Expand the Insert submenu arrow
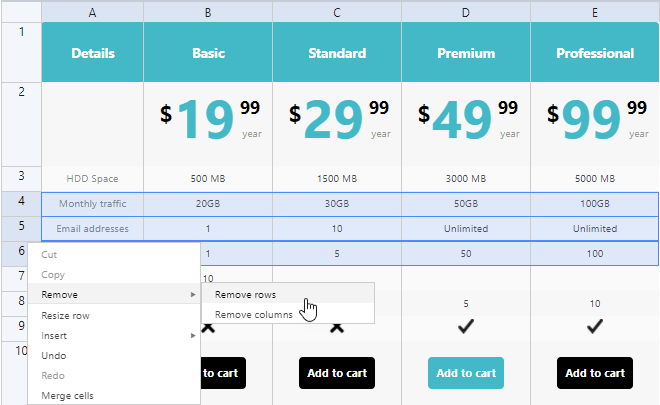This screenshot has width=660, height=405. pos(193,336)
